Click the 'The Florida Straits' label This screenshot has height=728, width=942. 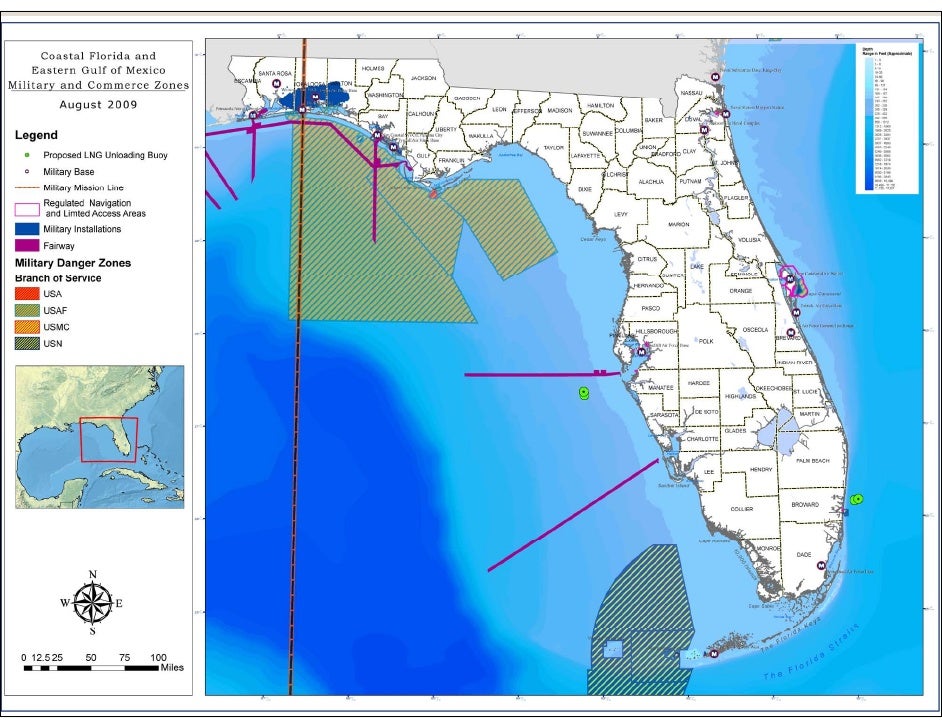point(811,652)
